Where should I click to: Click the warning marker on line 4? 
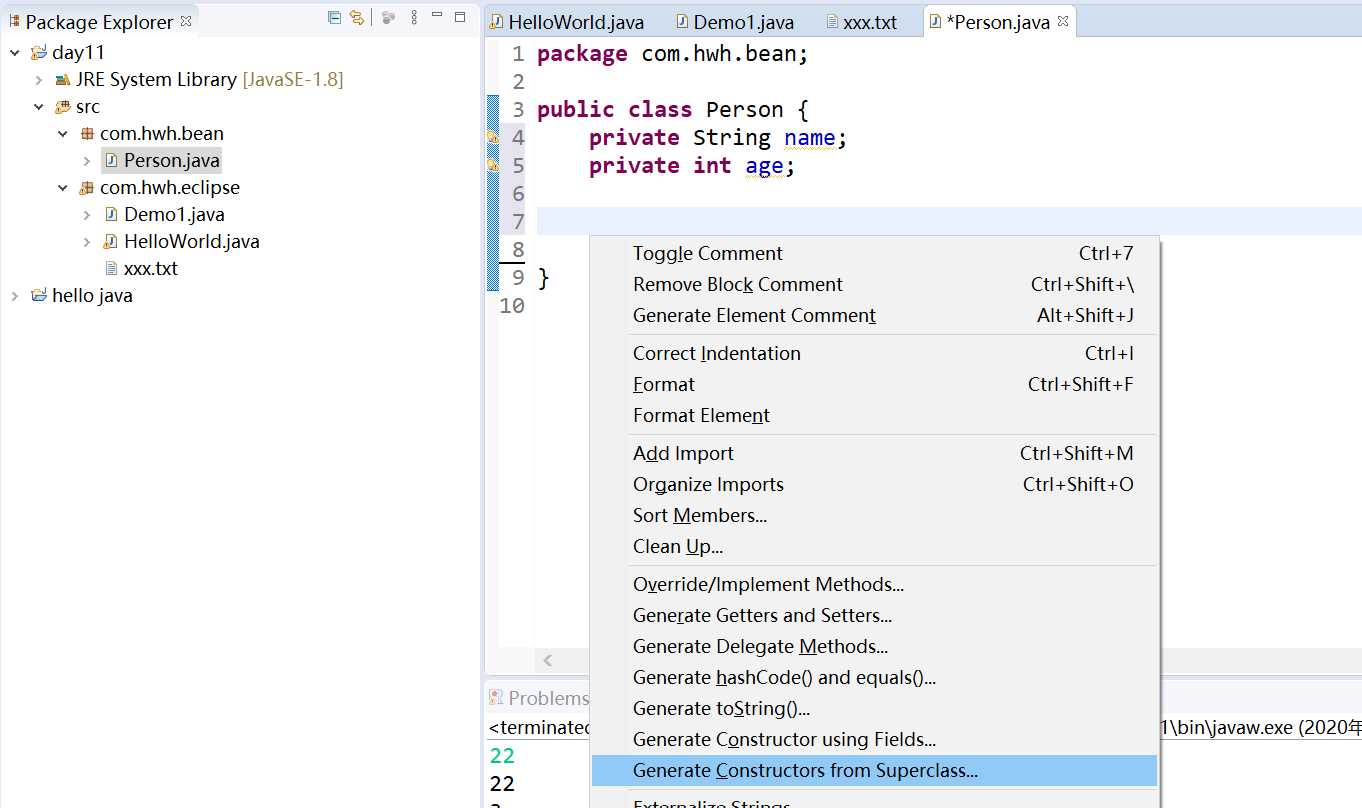(x=493, y=137)
